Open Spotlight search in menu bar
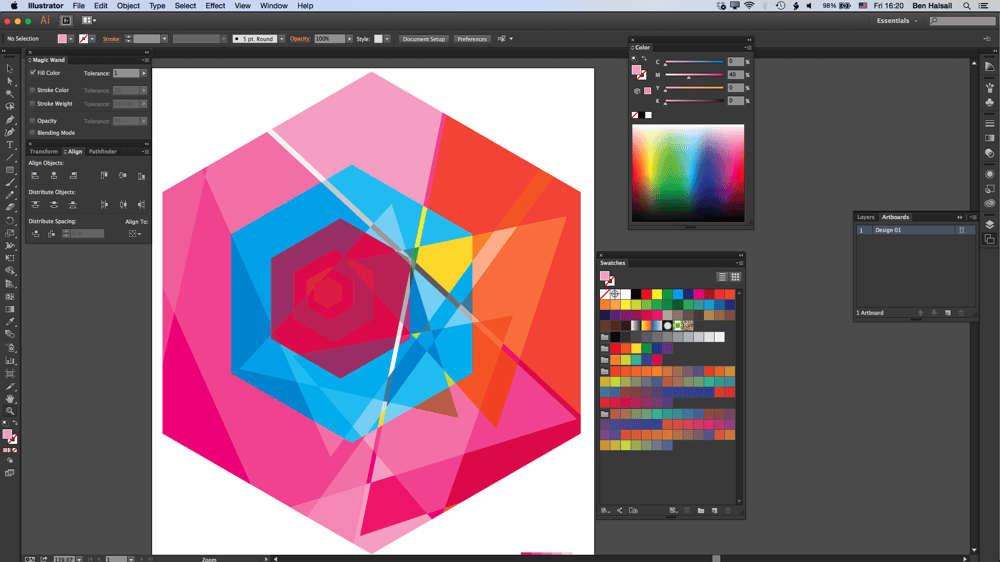 pos(966,6)
